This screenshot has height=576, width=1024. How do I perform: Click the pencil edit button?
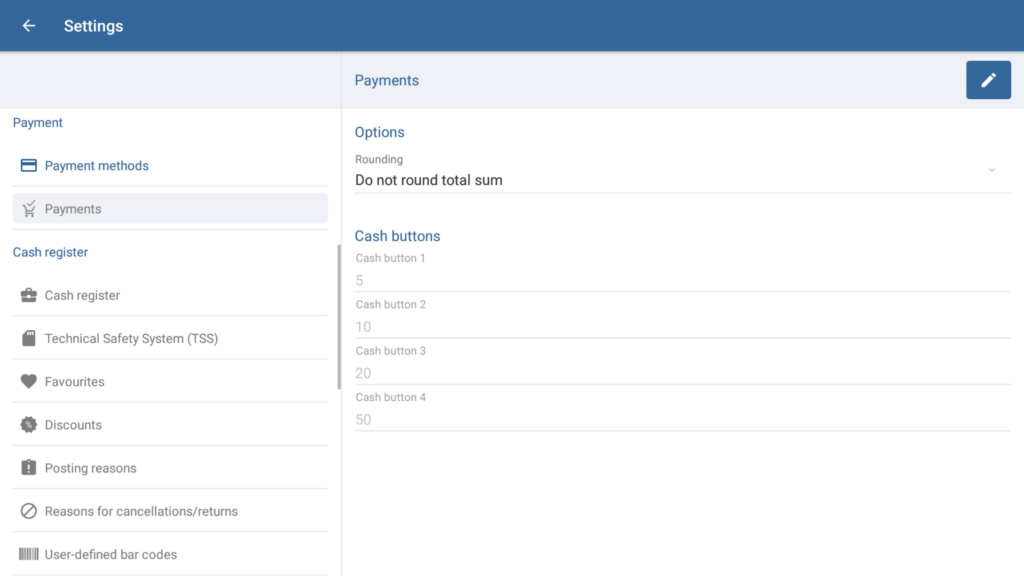(x=988, y=80)
